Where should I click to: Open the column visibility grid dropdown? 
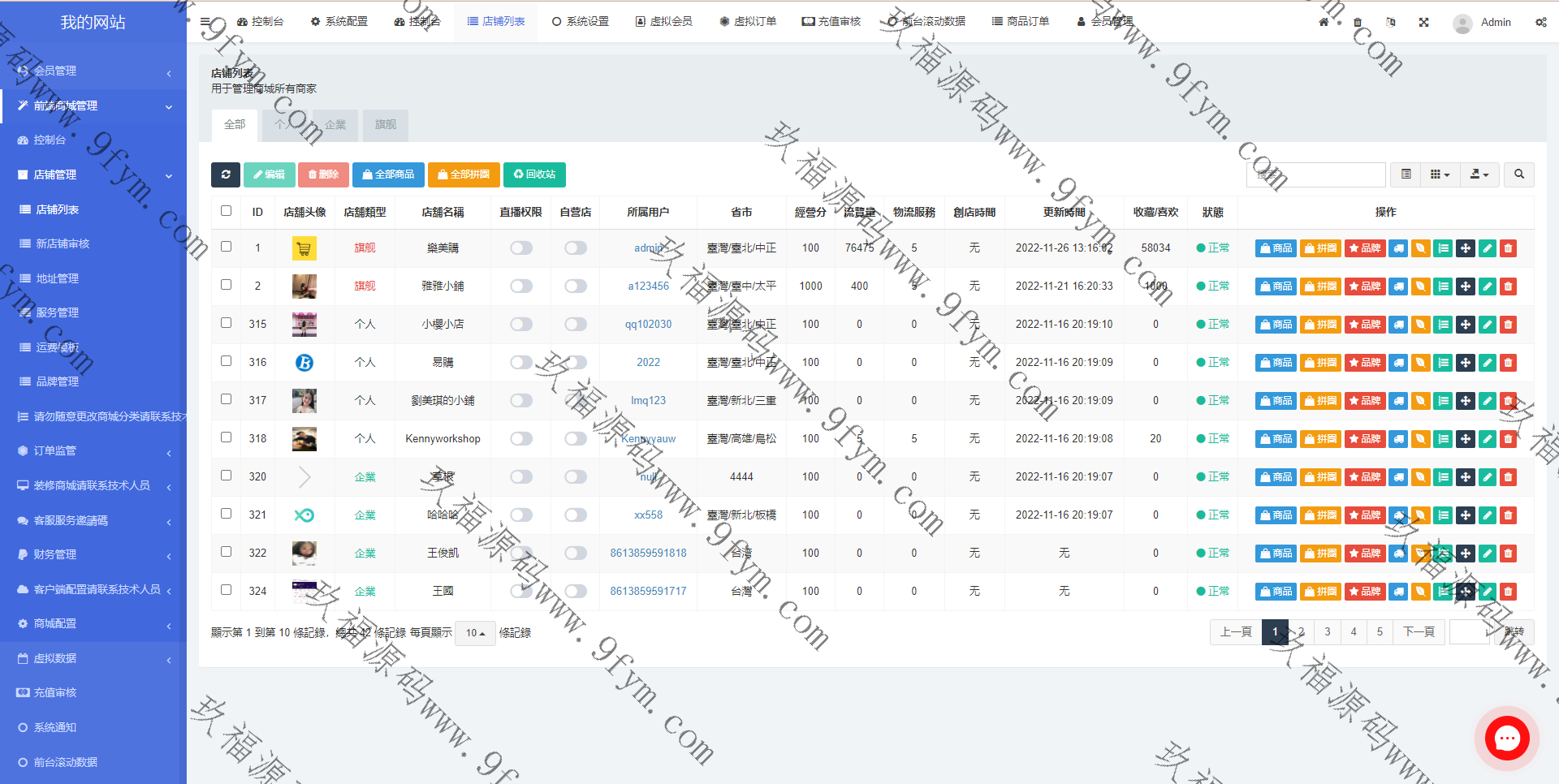tap(1440, 174)
